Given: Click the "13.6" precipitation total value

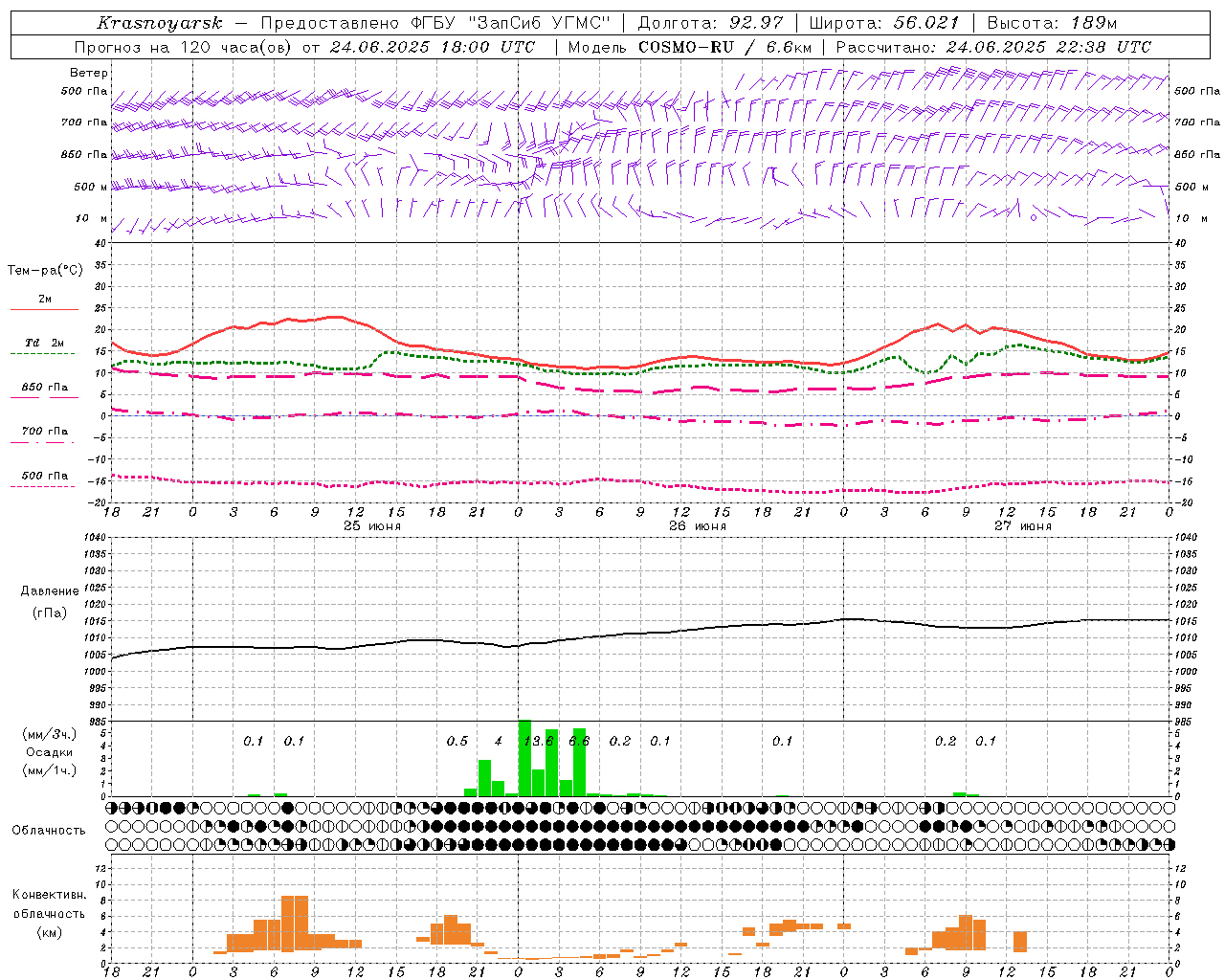Looking at the screenshot, I should [x=539, y=742].
